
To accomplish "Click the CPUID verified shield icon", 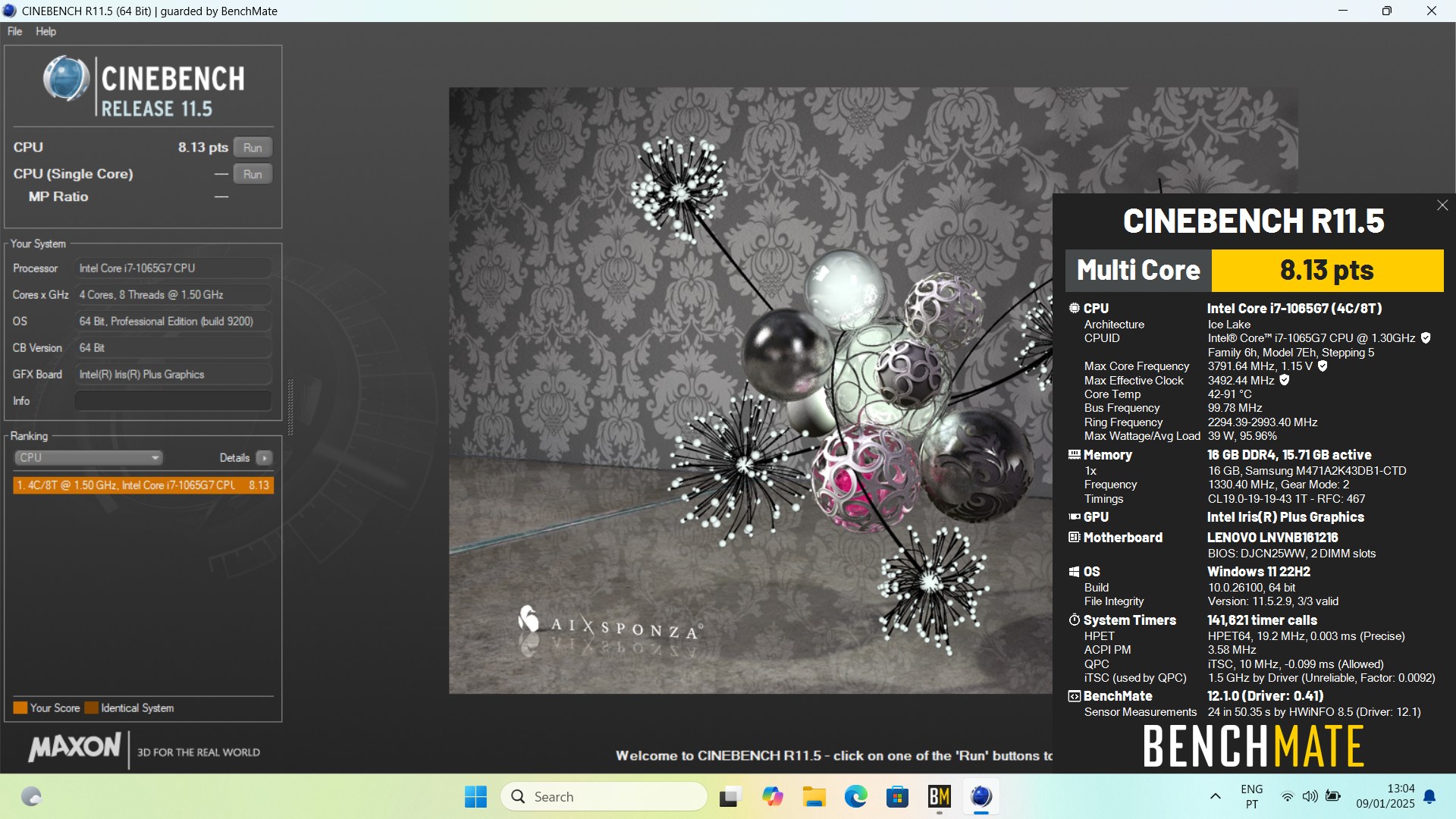I will (1426, 338).
